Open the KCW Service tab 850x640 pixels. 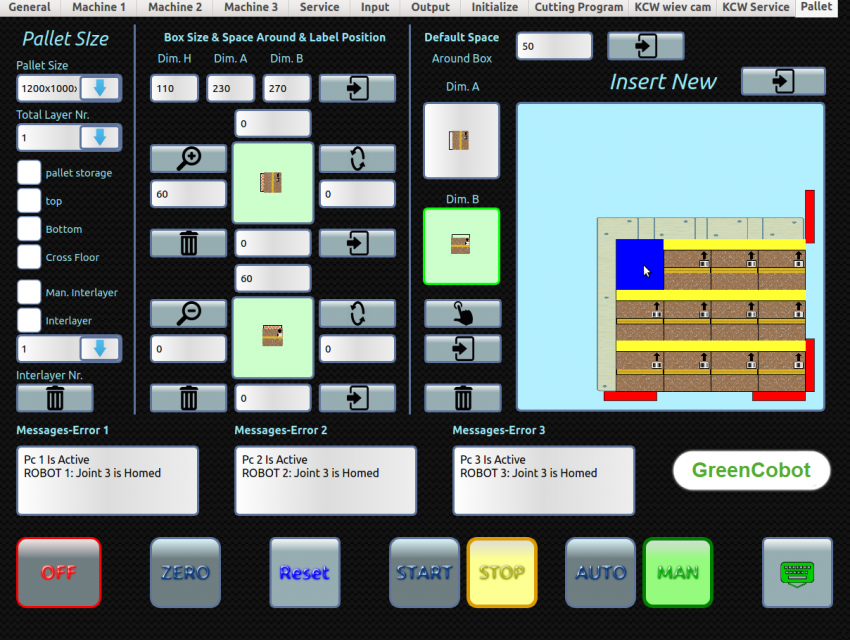click(756, 8)
